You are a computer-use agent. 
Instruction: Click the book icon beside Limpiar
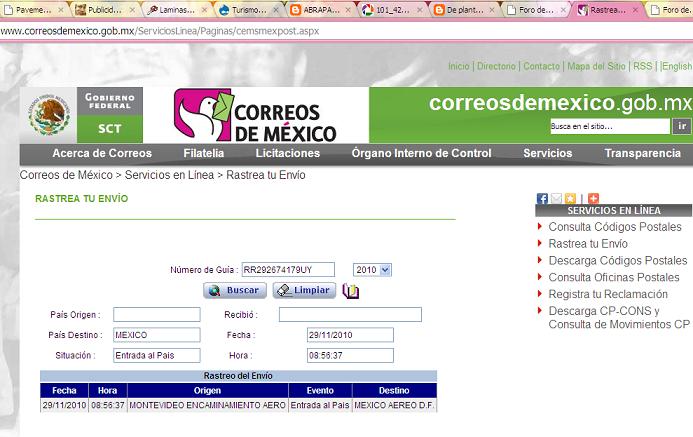[351, 291]
